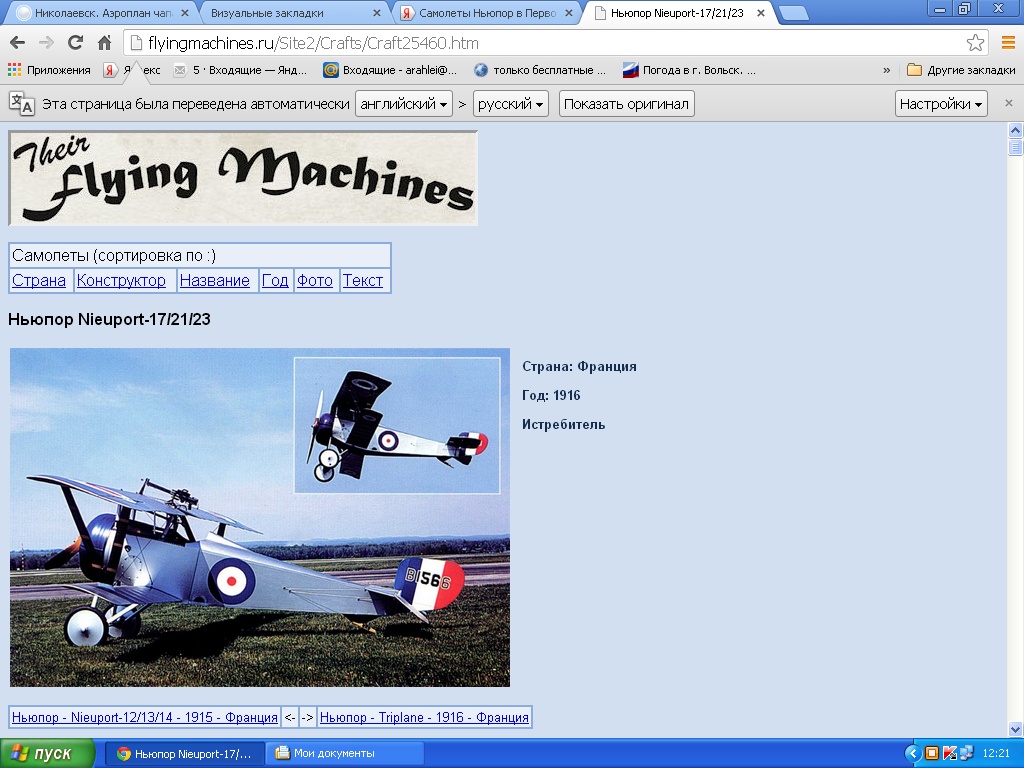Show hidden bookmarks with chevron
Image resolution: width=1024 pixels, height=768 pixels.
coord(886,70)
